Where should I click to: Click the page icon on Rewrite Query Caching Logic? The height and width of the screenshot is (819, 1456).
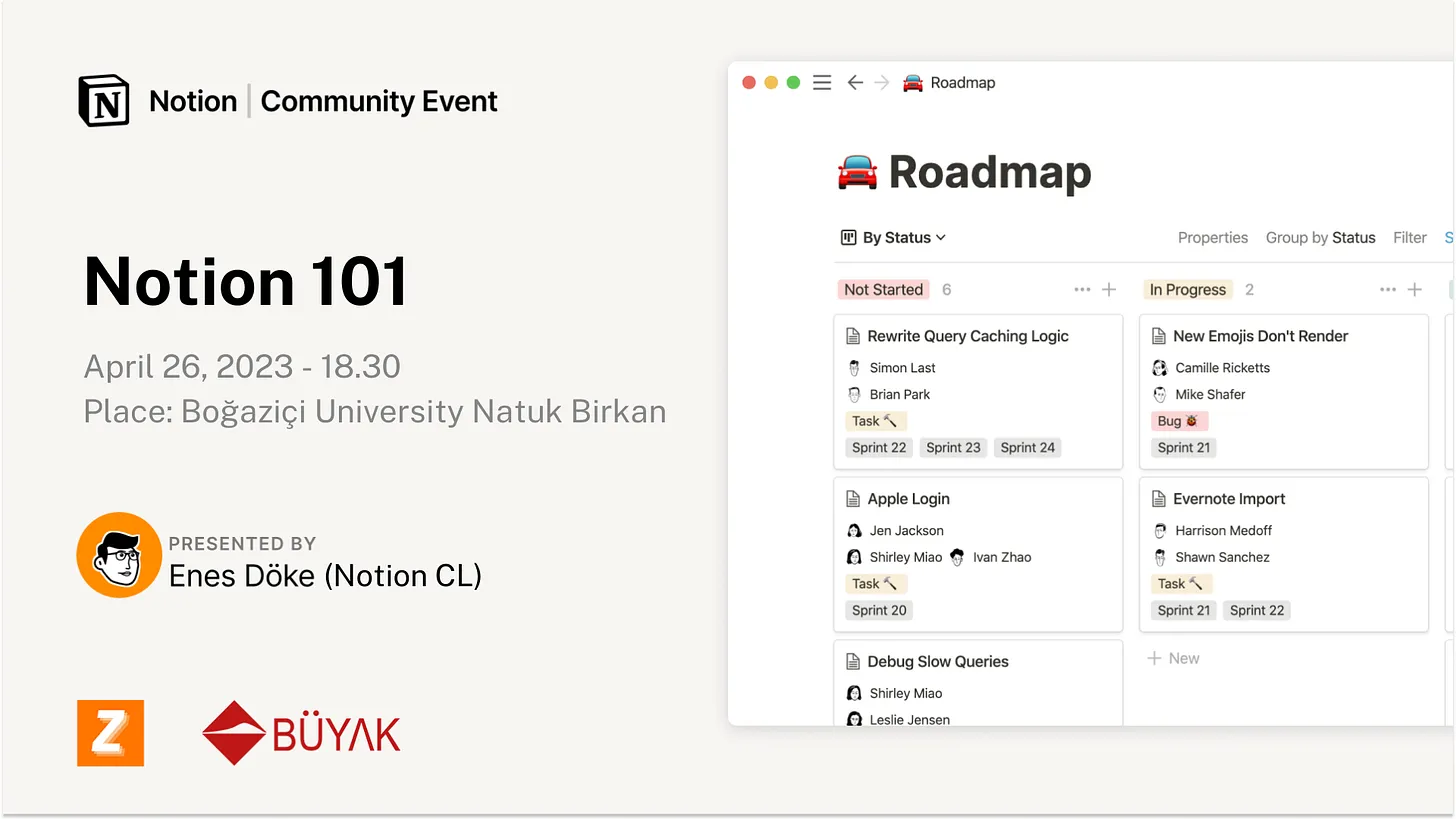point(853,336)
